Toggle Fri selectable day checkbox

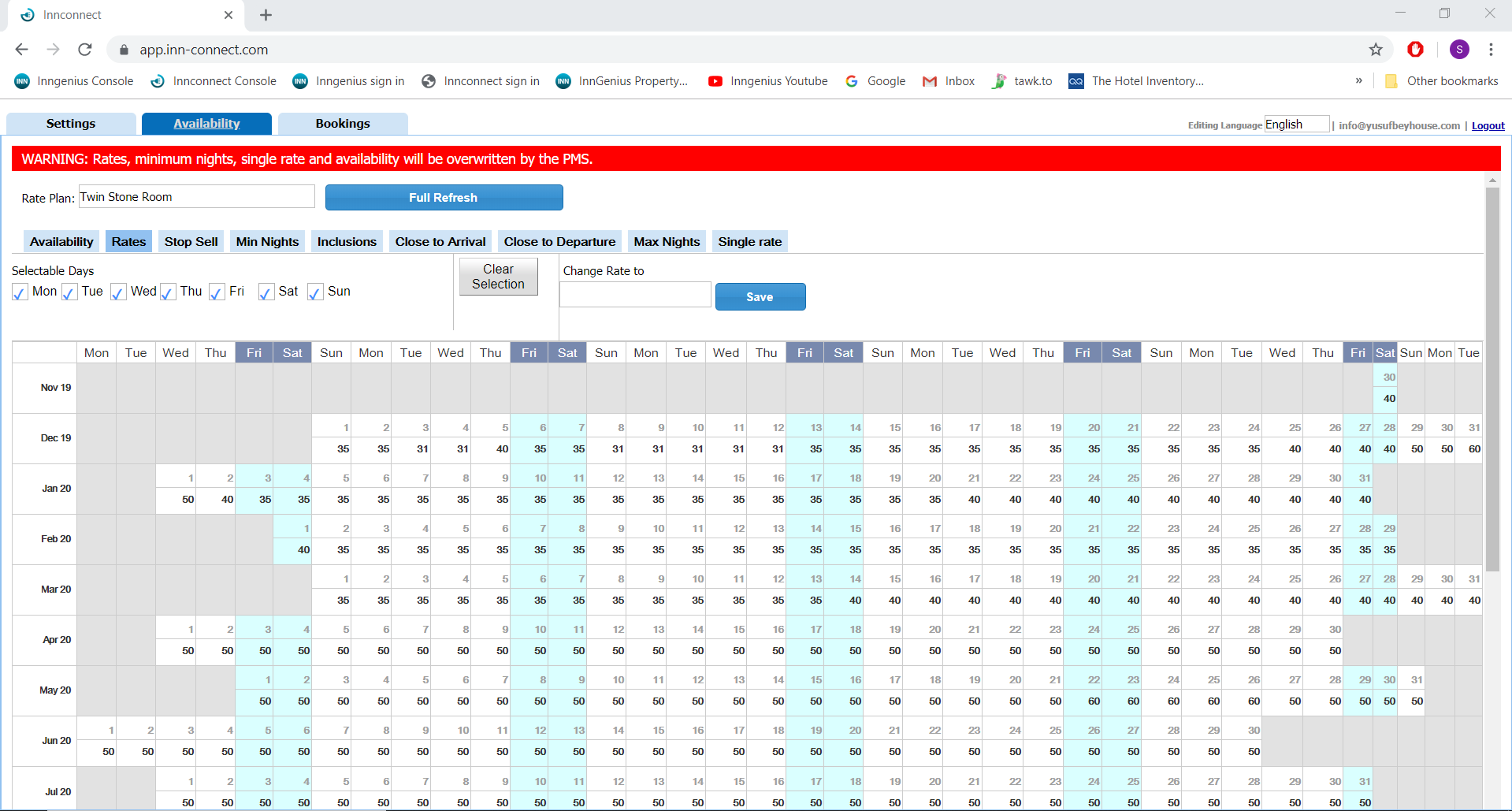[x=217, y=292]
